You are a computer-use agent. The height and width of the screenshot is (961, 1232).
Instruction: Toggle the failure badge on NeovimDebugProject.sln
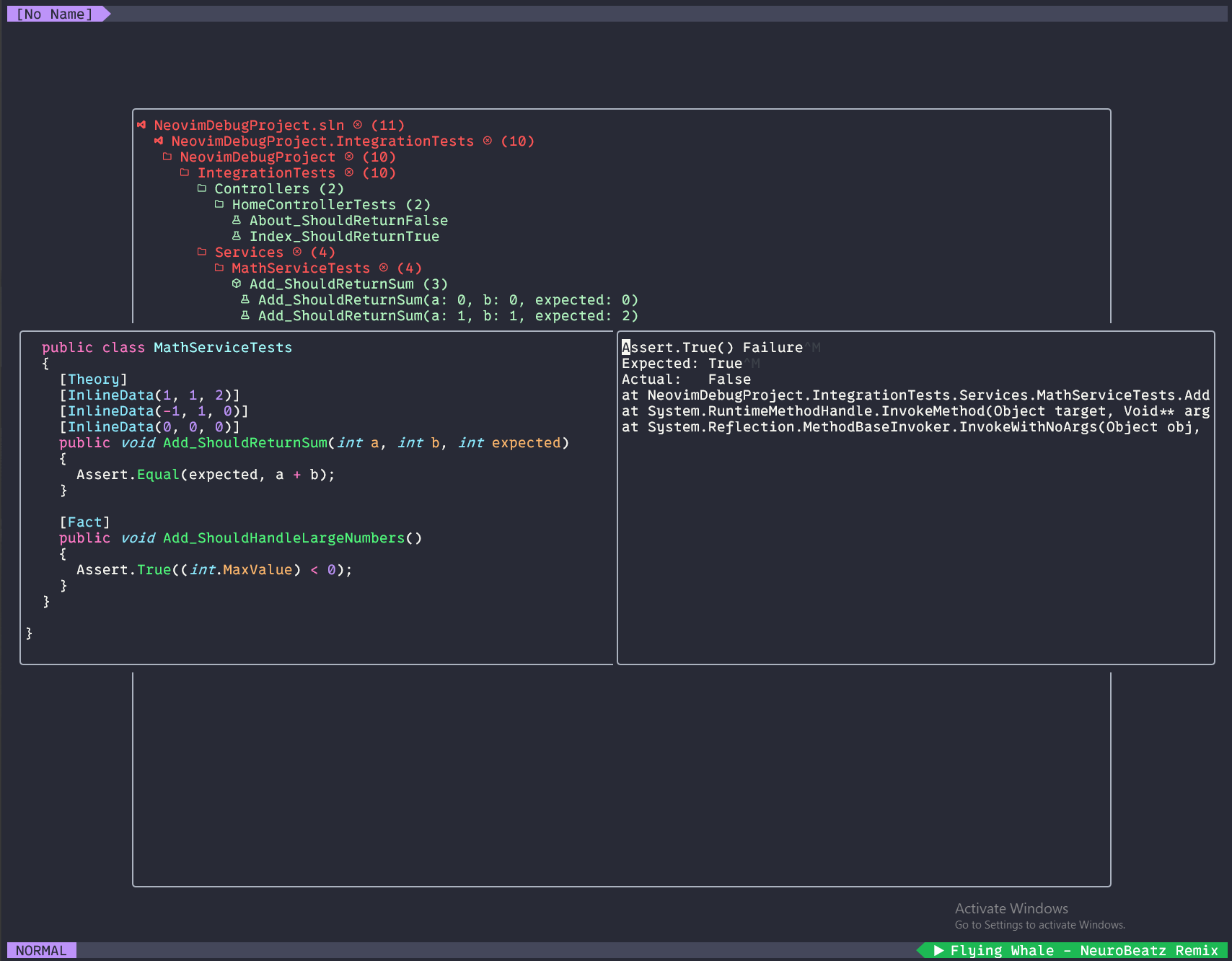pyautogui.click(x=356, y=124)
